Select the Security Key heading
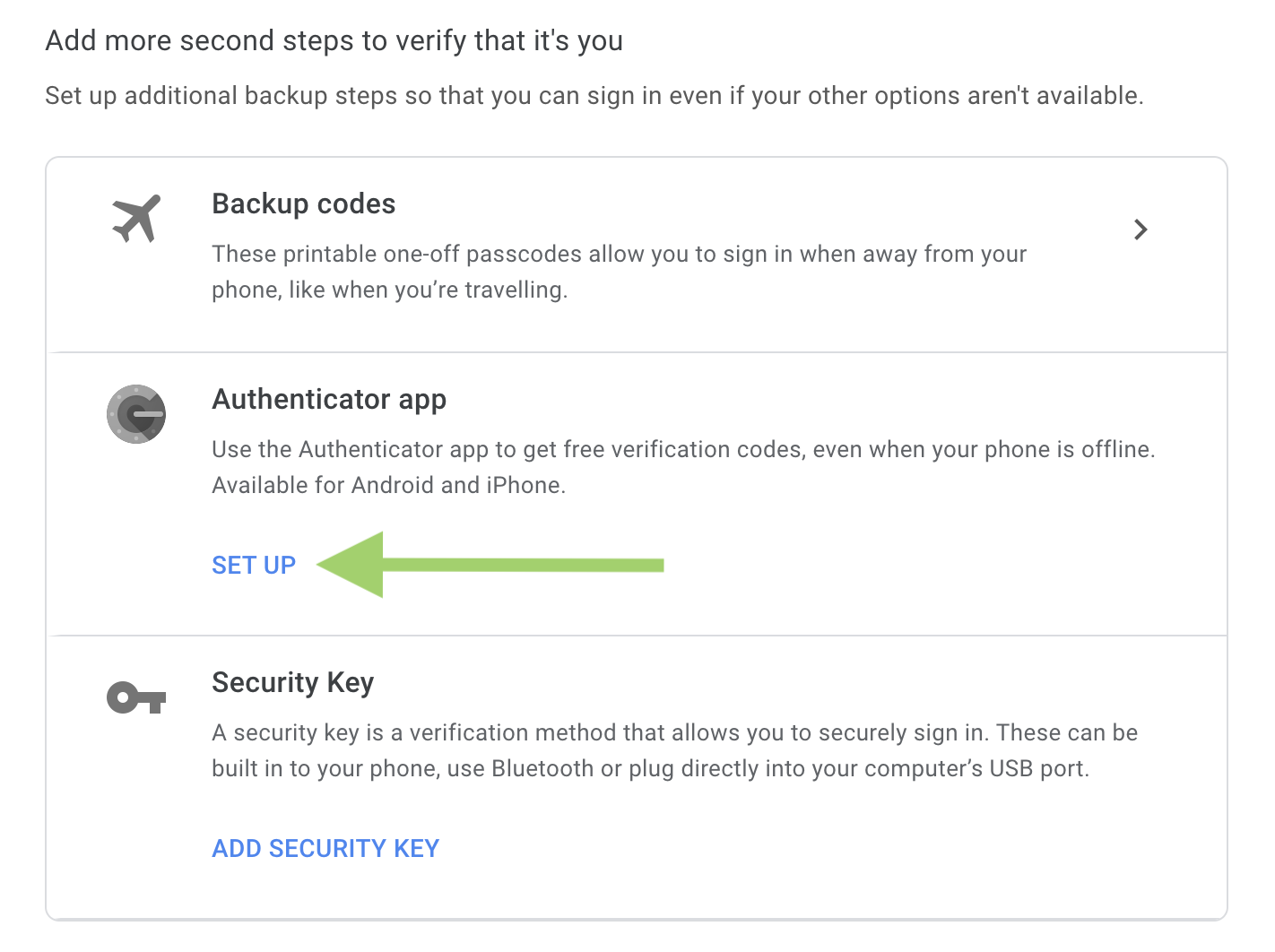Viewport: 1275px width, 952px height. tap(292, 683)
